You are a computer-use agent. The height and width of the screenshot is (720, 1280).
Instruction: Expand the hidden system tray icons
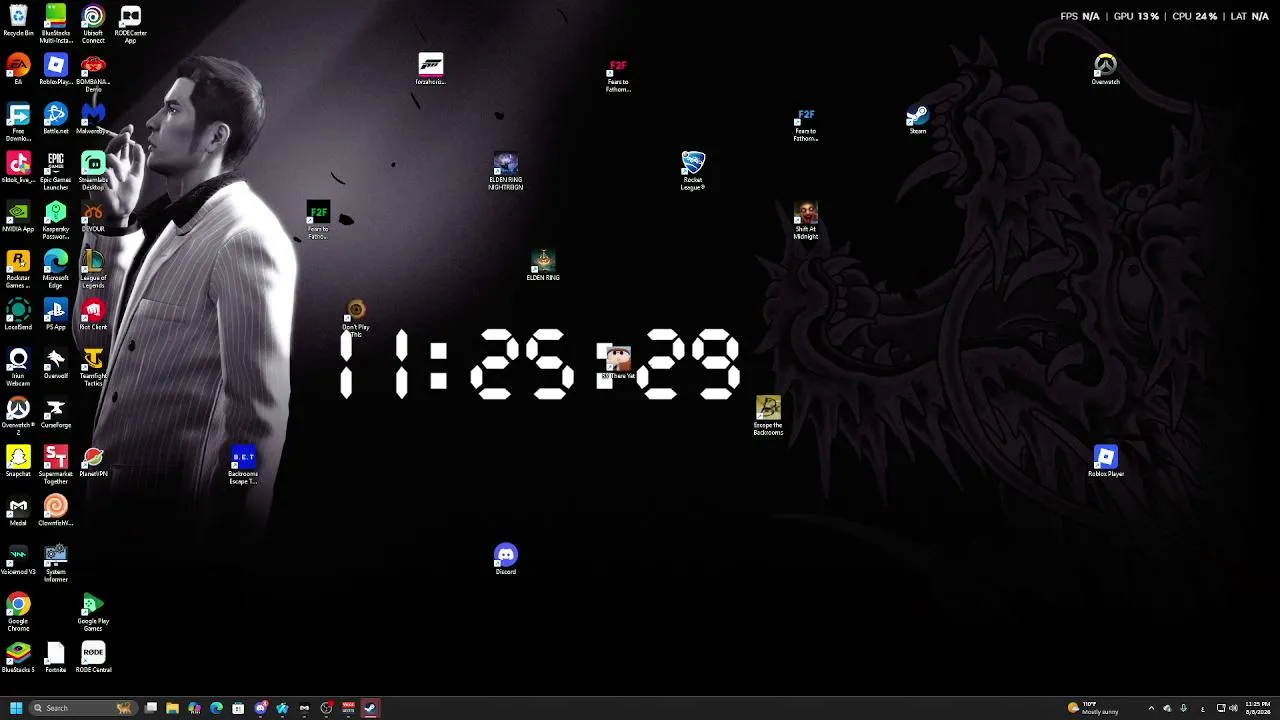click(1151, 708)
